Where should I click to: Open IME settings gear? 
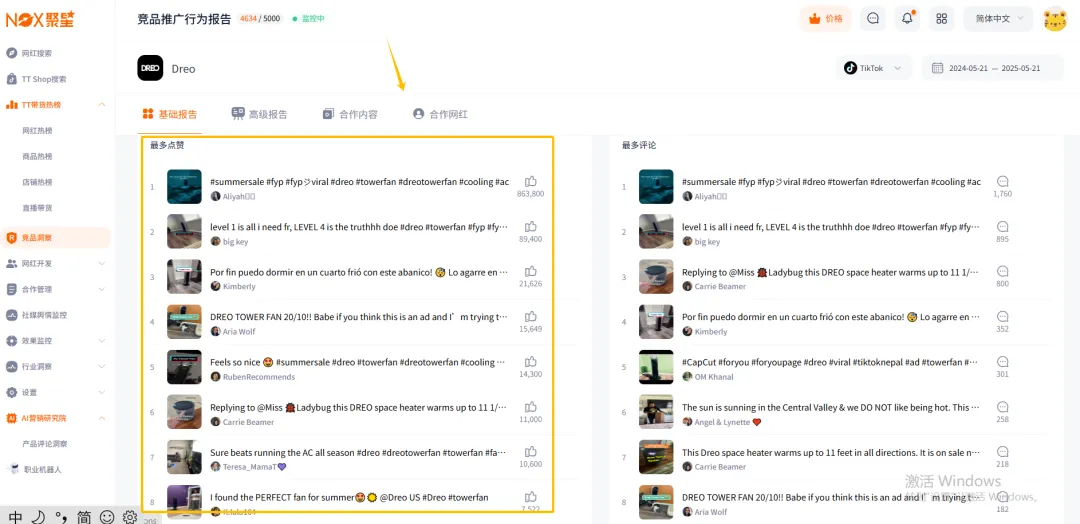(x=129, y=517)
